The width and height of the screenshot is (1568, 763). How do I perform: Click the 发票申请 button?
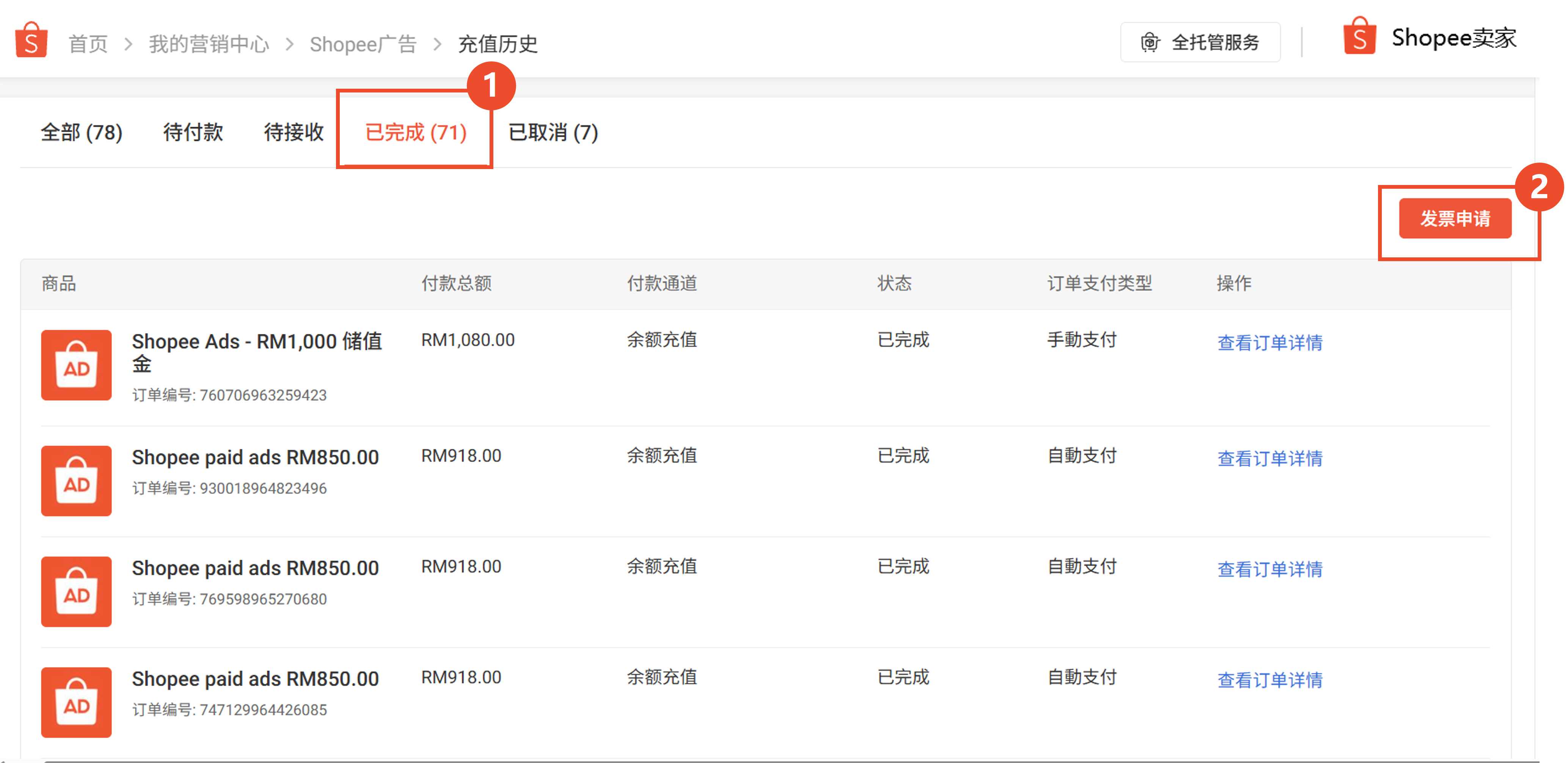[1455, 218]
